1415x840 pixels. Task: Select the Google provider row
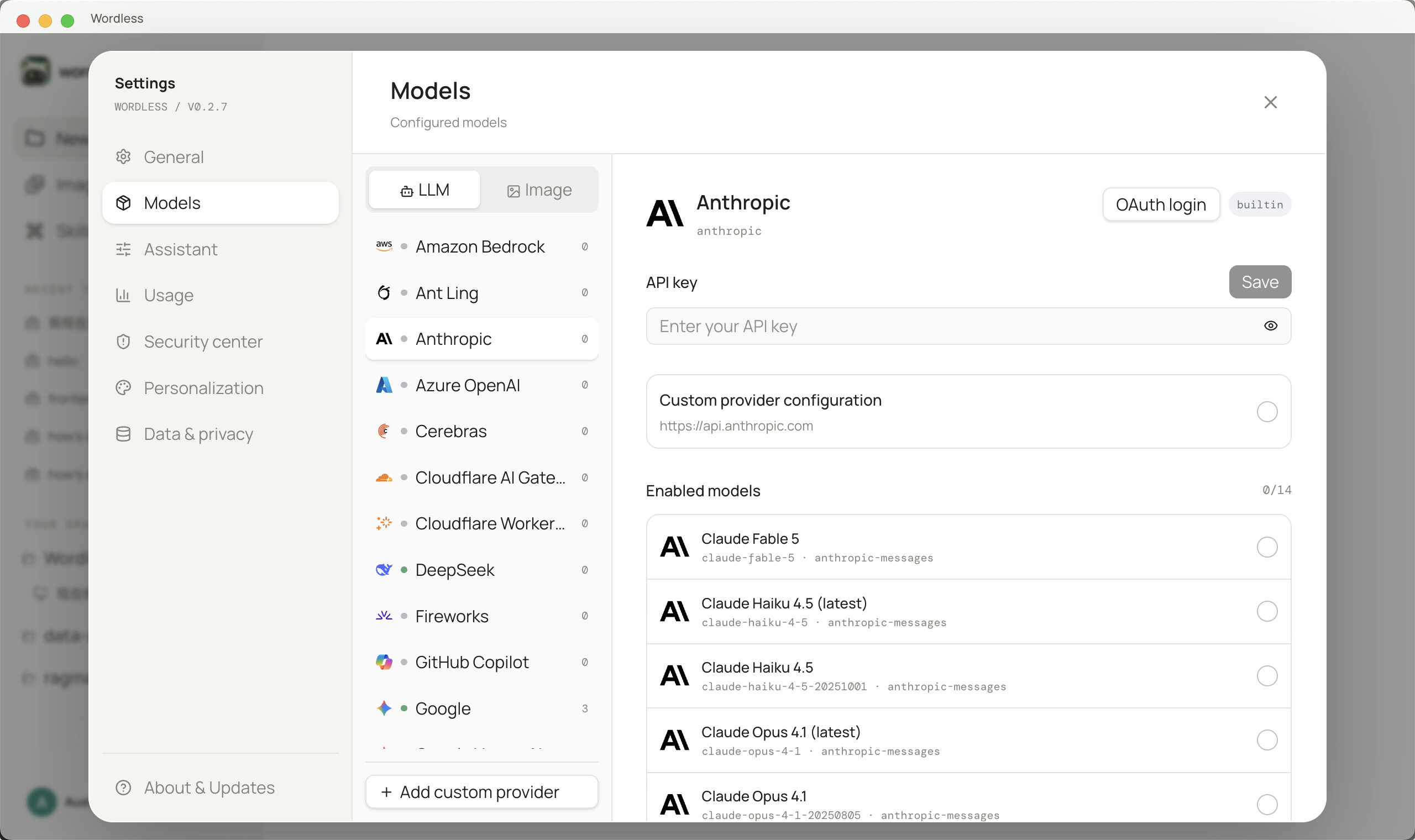481,708
